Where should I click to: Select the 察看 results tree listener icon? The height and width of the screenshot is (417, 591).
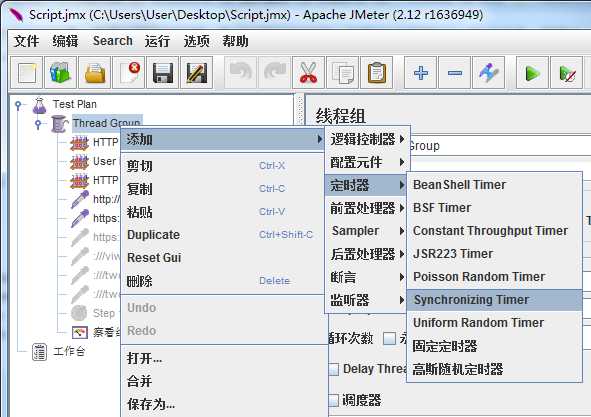tap(80, 332)
